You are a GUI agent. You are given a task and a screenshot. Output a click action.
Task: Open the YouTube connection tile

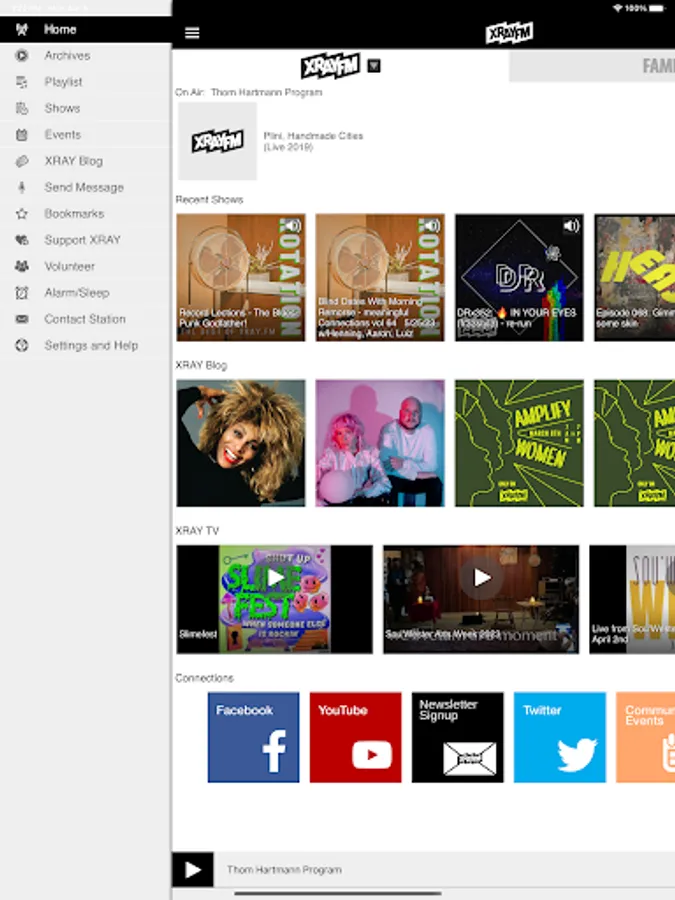pyautogui.click(x=355, y=737)
